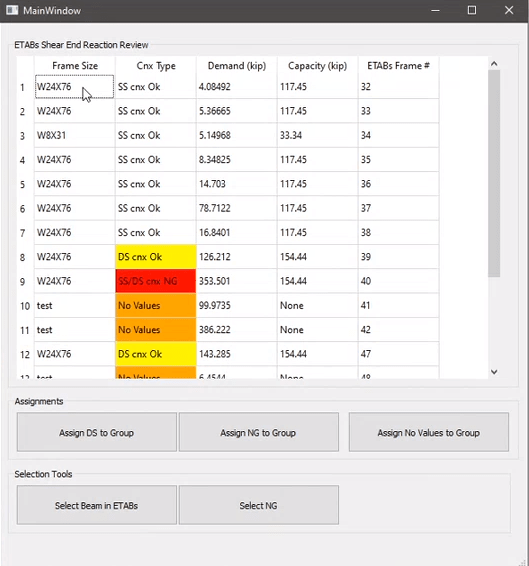Select the demand value 126.212

[237, 257]
